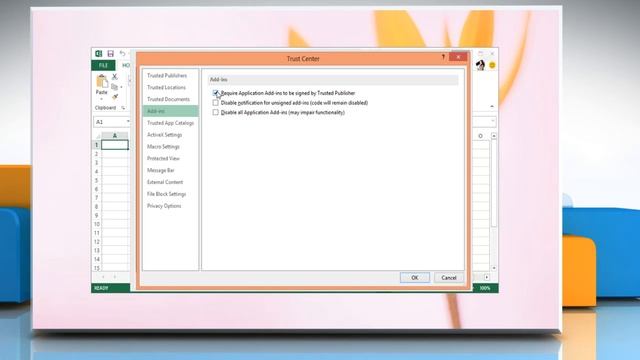Open the Clipboard group dialog launcher
The image size is (640, 360).
tap(123, 108)
